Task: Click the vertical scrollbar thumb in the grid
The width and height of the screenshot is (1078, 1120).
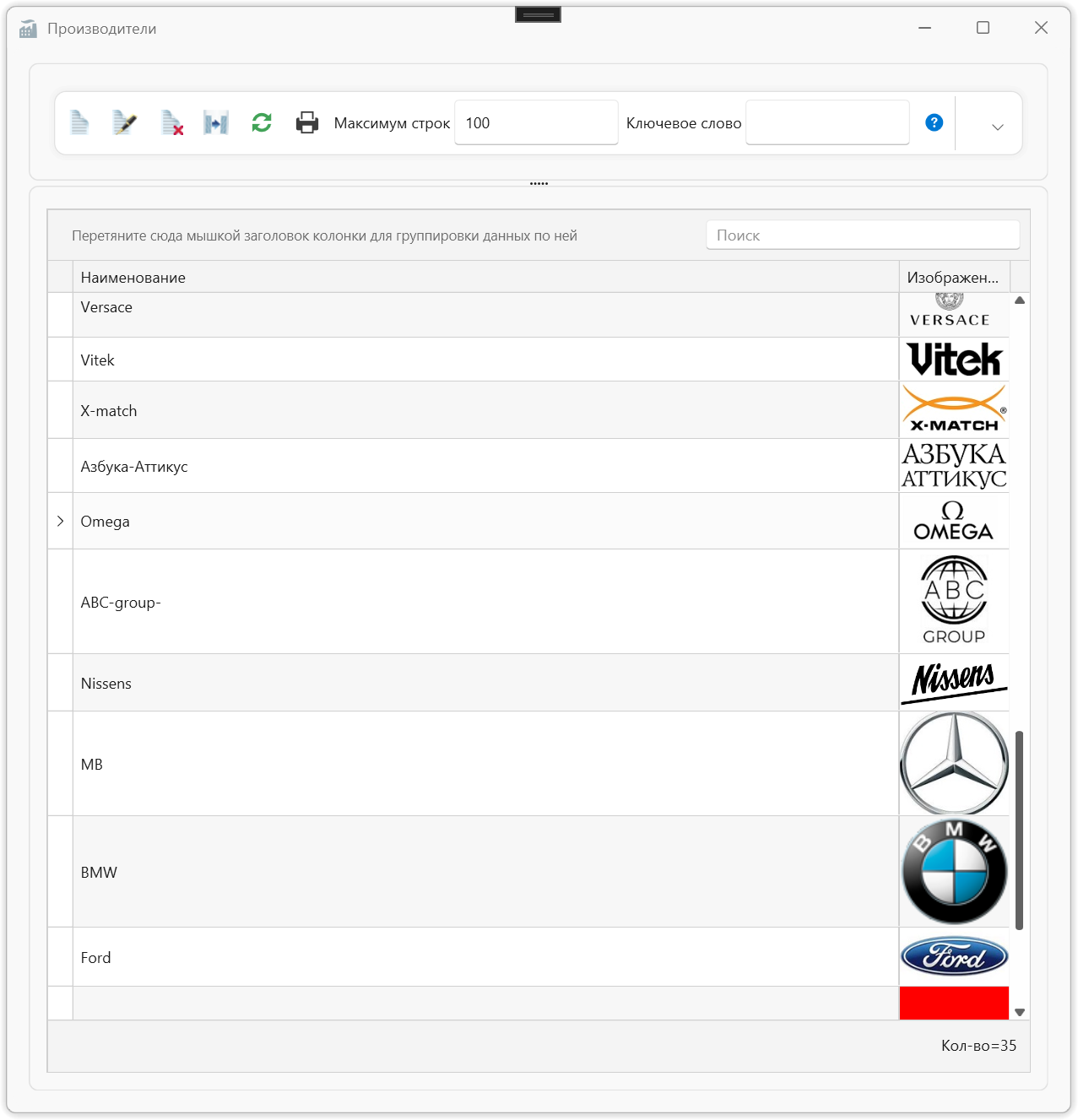Action: point(1020,831)
